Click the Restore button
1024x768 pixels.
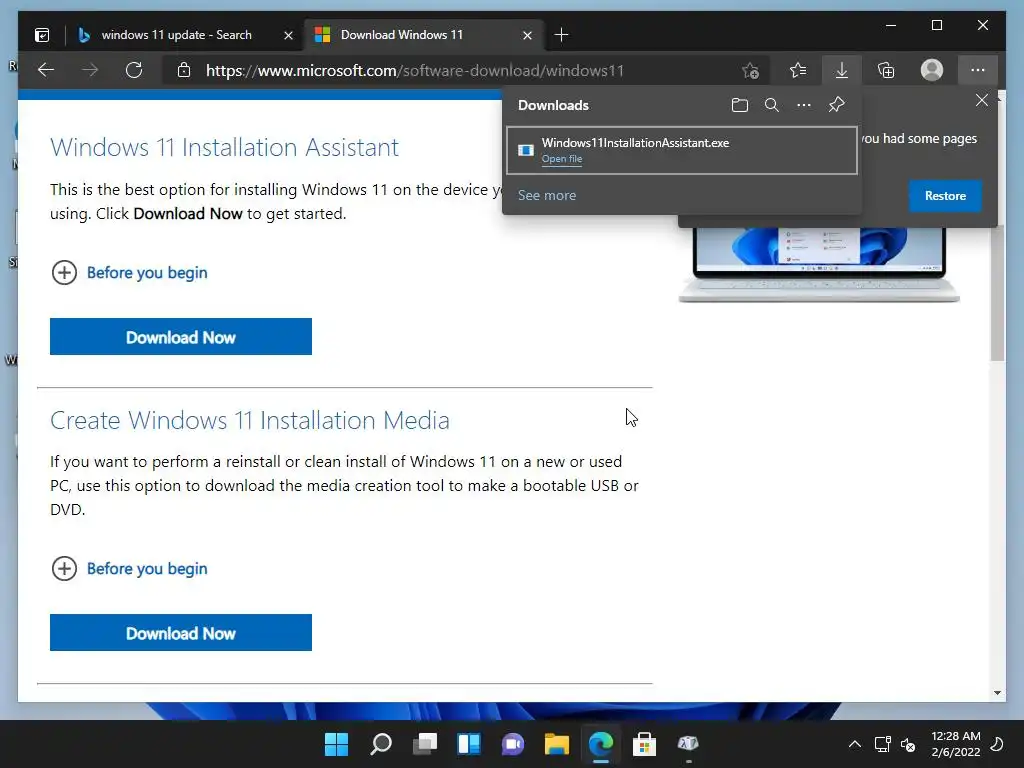[x=944, y=196]
